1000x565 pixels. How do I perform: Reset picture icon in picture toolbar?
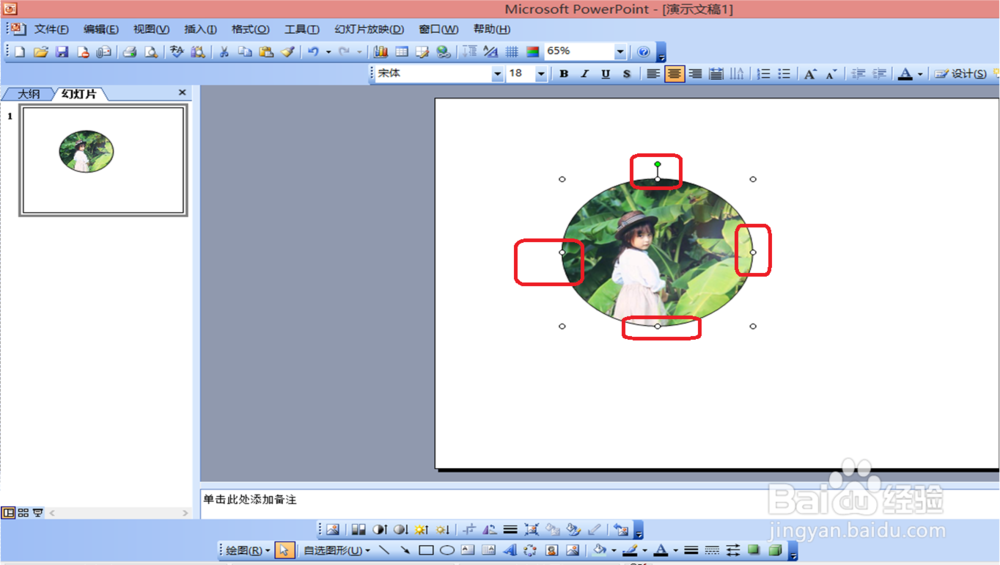[x=621, y=529]
